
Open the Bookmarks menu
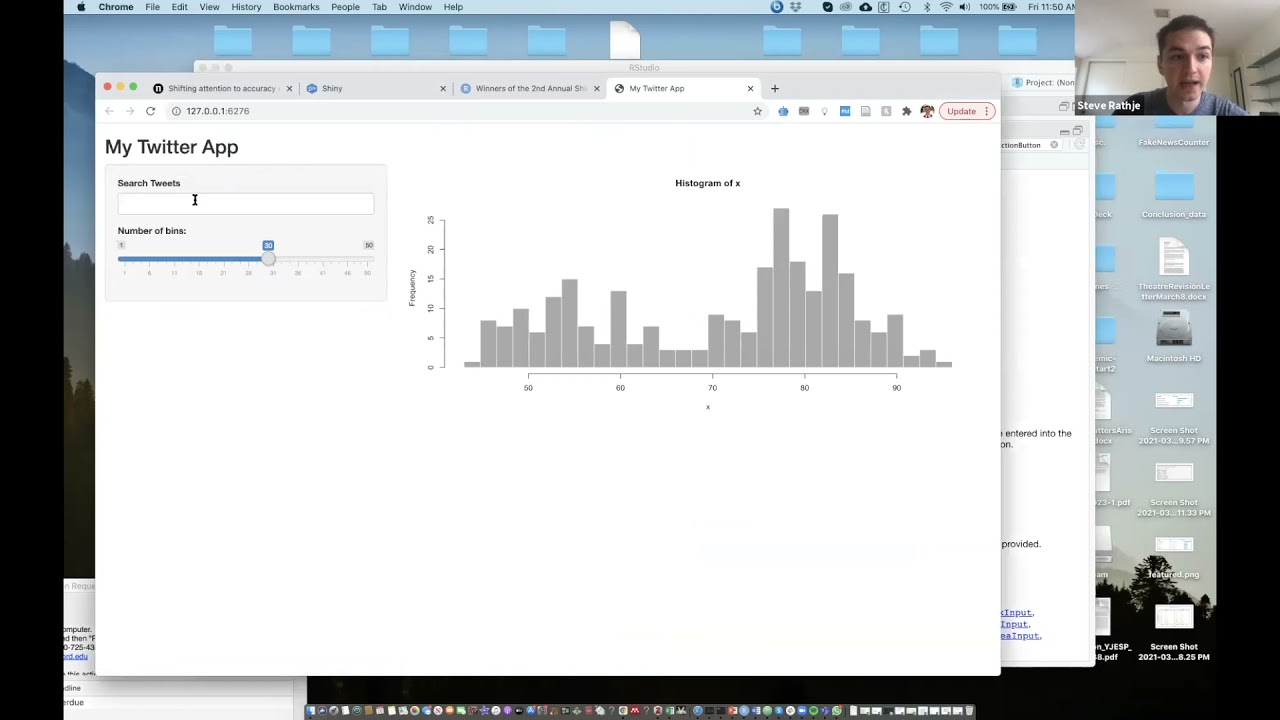pos(296,7)
